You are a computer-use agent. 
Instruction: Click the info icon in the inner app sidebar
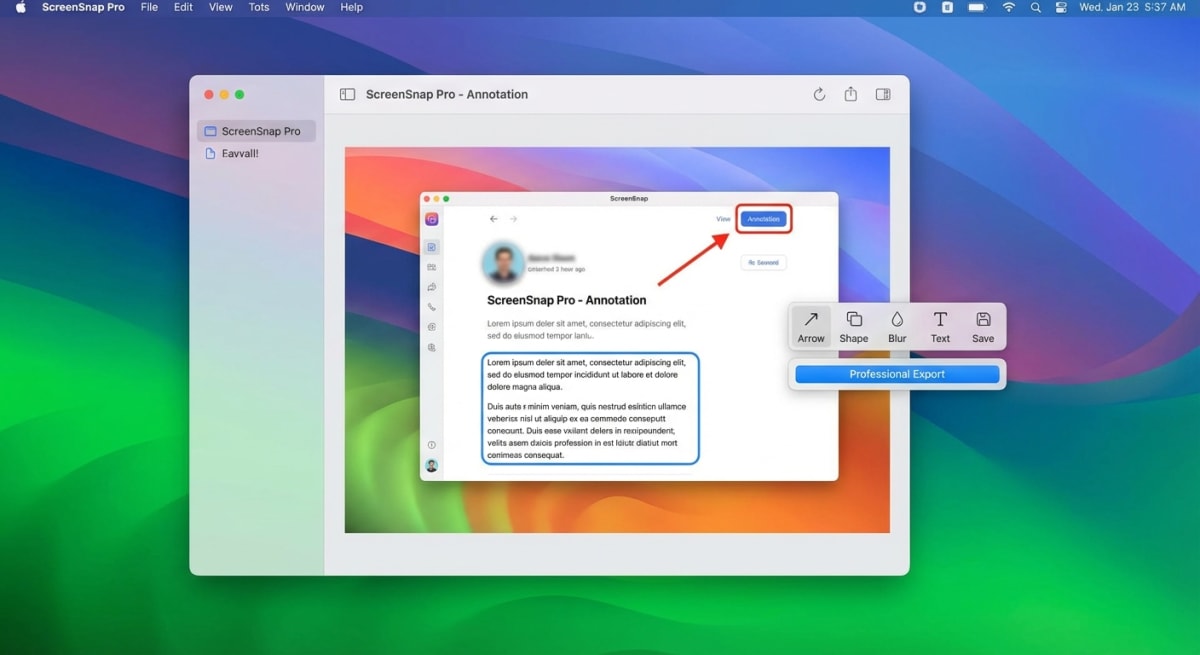433,445
